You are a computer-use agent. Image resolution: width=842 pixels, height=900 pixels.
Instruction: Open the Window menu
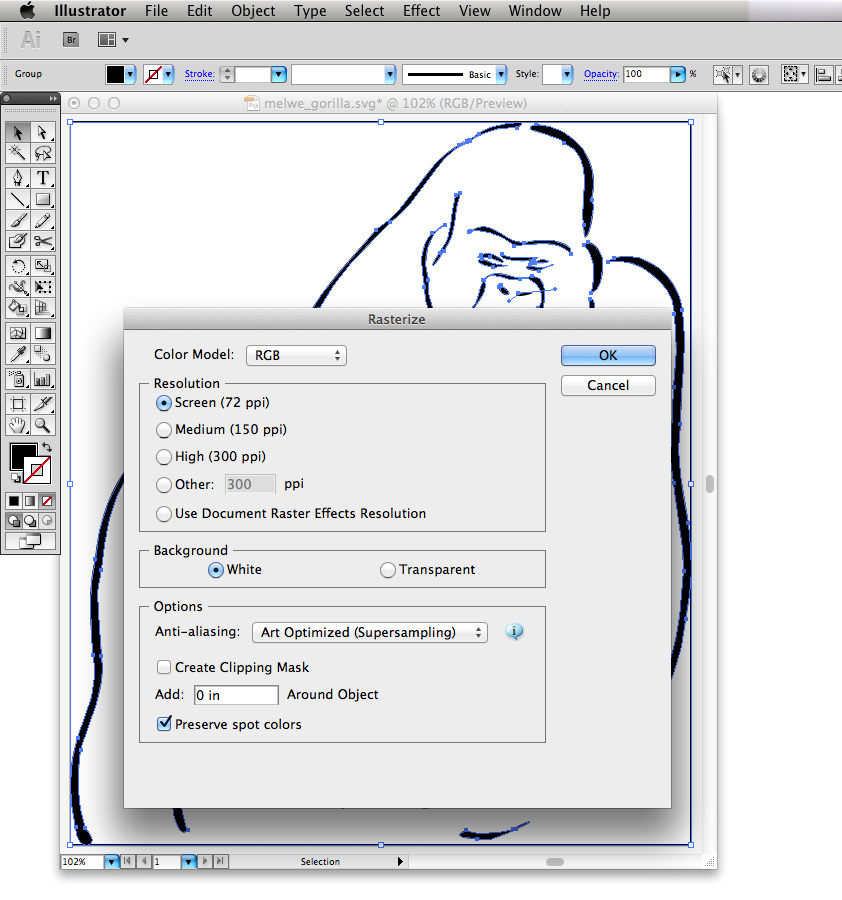coord(534,11)
